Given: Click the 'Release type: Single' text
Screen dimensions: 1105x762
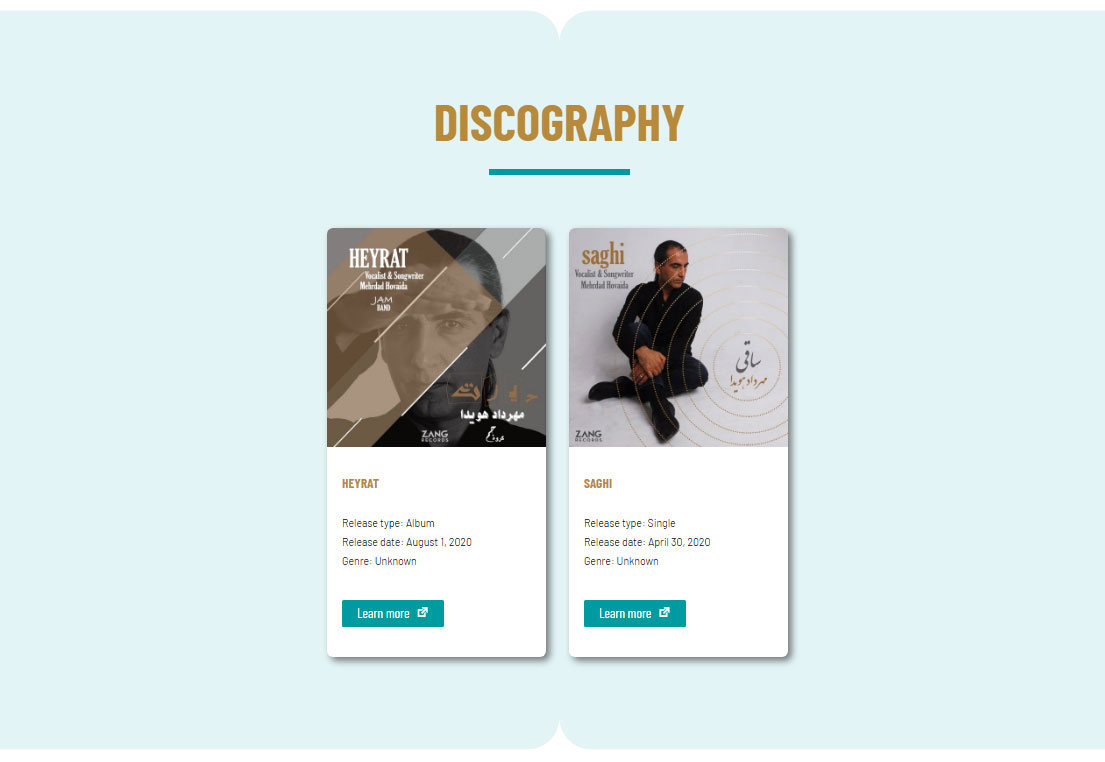Looking at the screenshot, I should 629,523.
